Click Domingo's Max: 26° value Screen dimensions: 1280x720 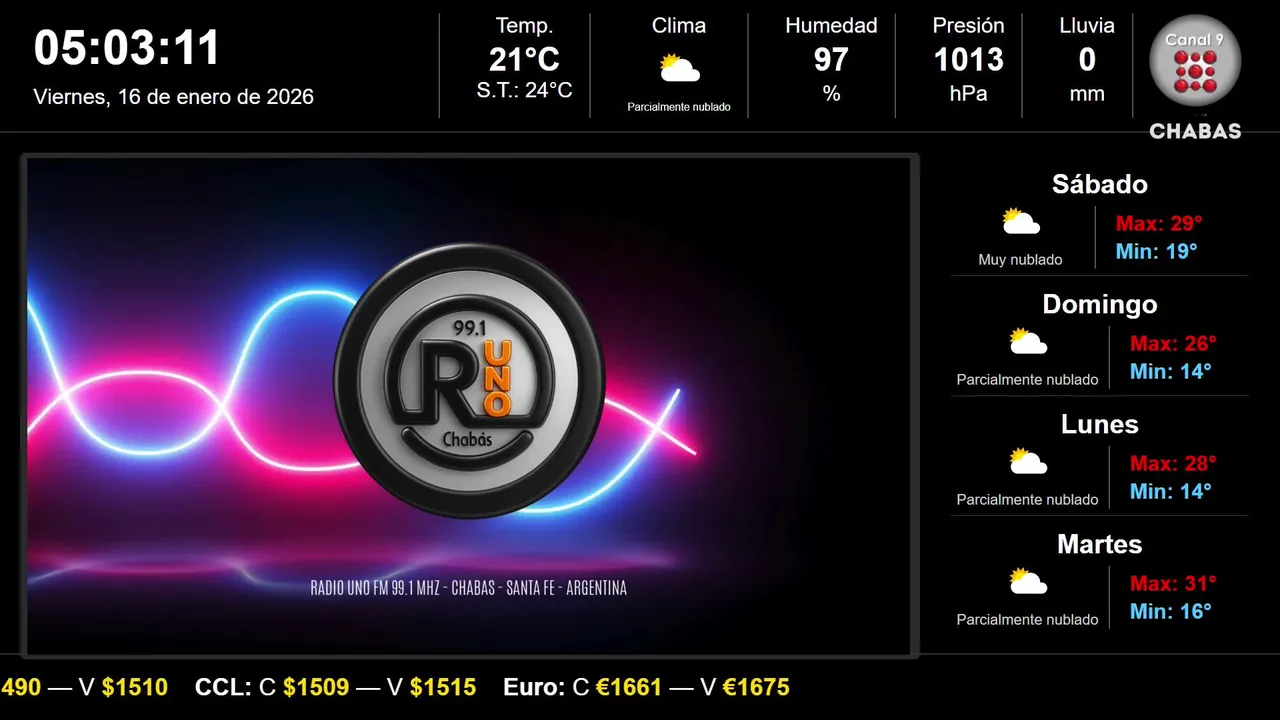point(1173,343)
